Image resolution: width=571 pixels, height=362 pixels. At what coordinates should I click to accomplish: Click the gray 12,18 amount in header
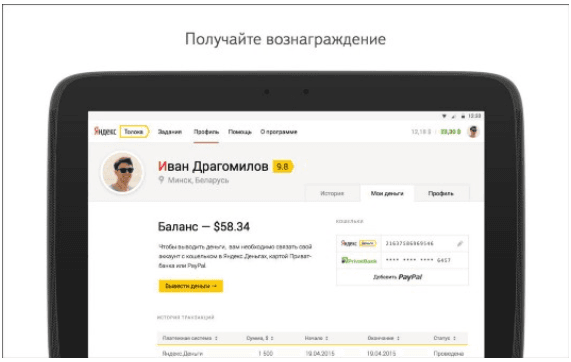point(421,132)
